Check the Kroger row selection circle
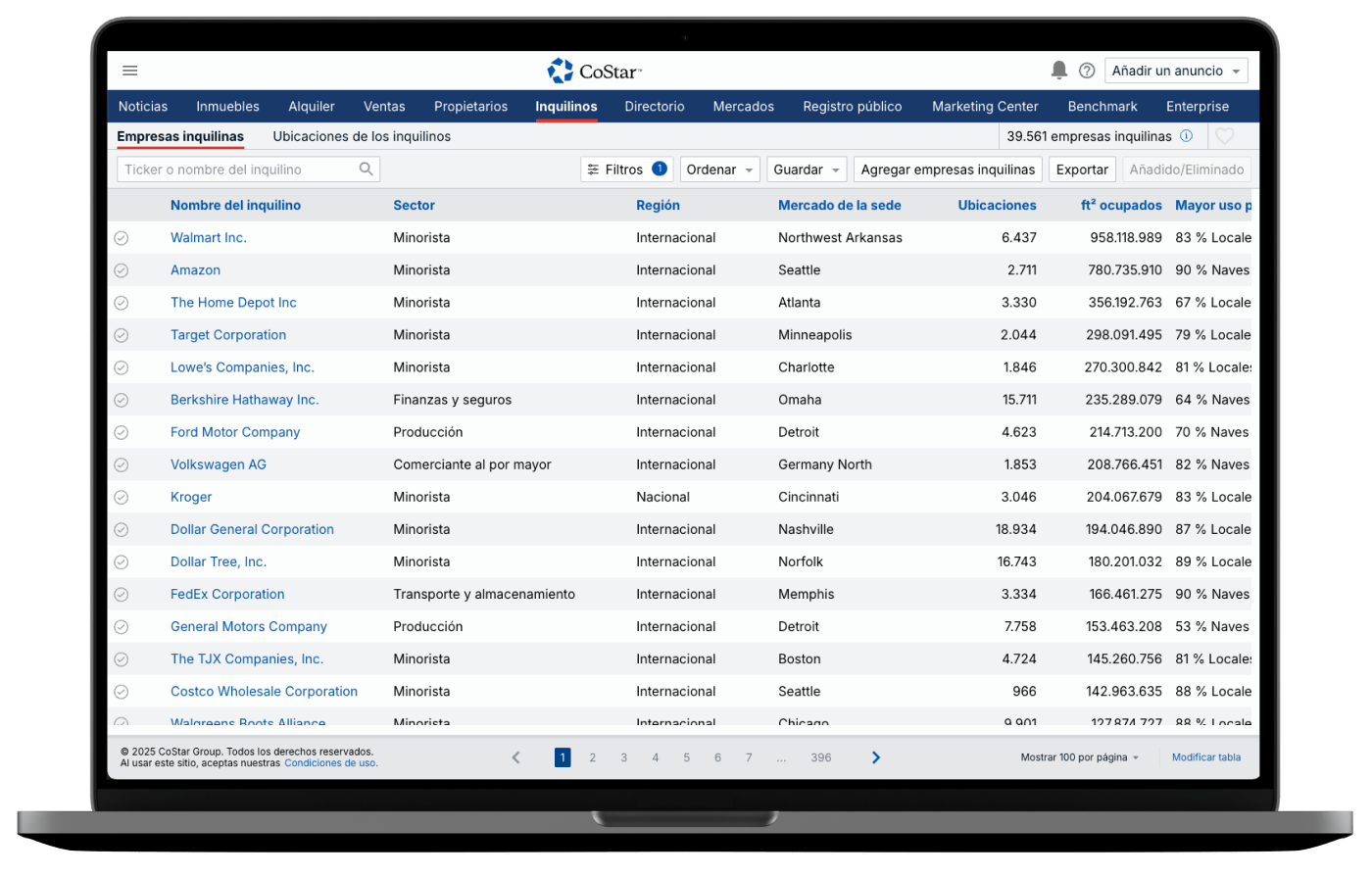This screenshot has width=1372, height=876. (122, 497)
